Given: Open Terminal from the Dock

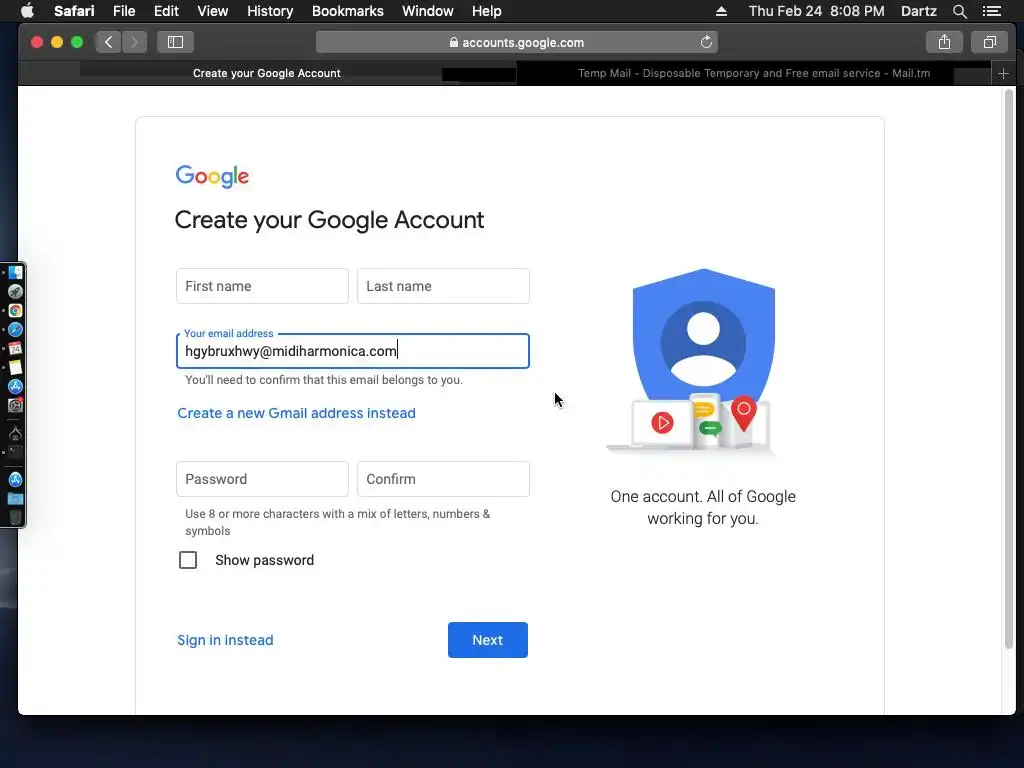Looking at the screenshot, I should point(16,452).
